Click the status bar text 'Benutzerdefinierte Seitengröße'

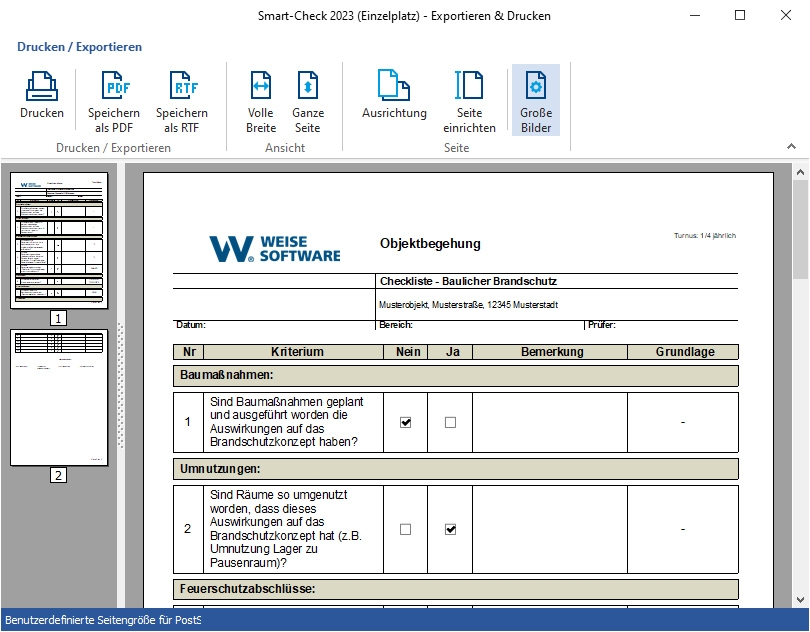click(x=103, y=620)
